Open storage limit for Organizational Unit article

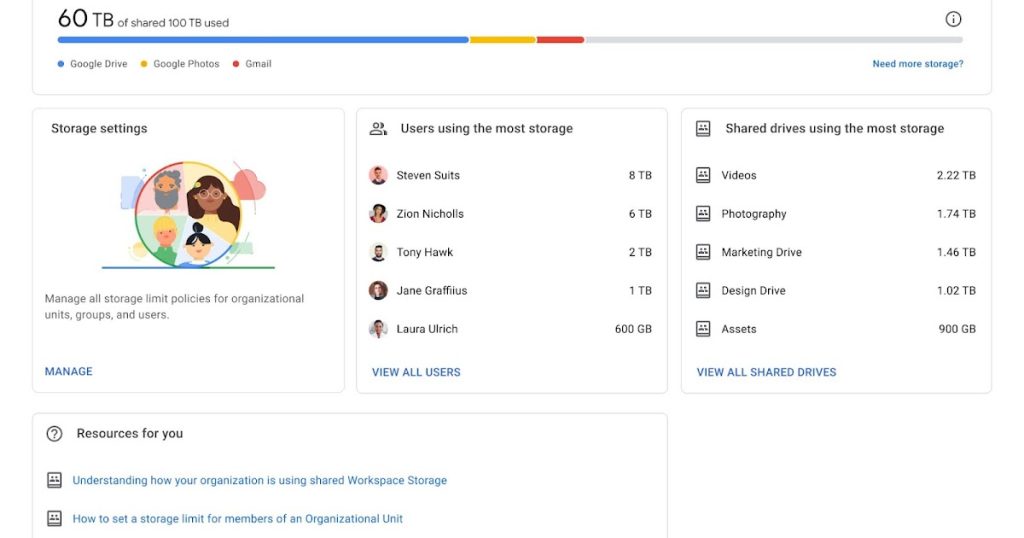(x=238, y=519)
